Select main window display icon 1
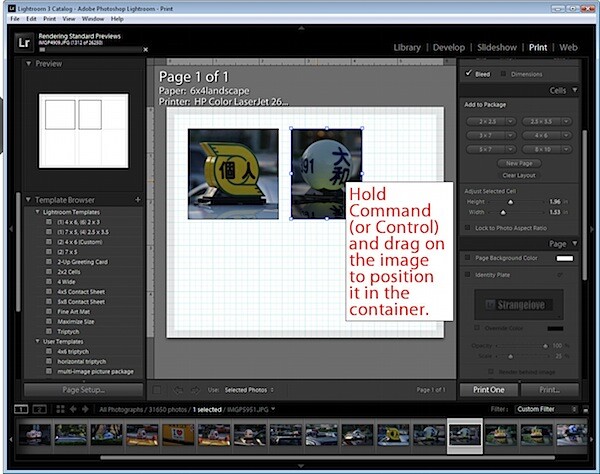 tap(21, 409)
